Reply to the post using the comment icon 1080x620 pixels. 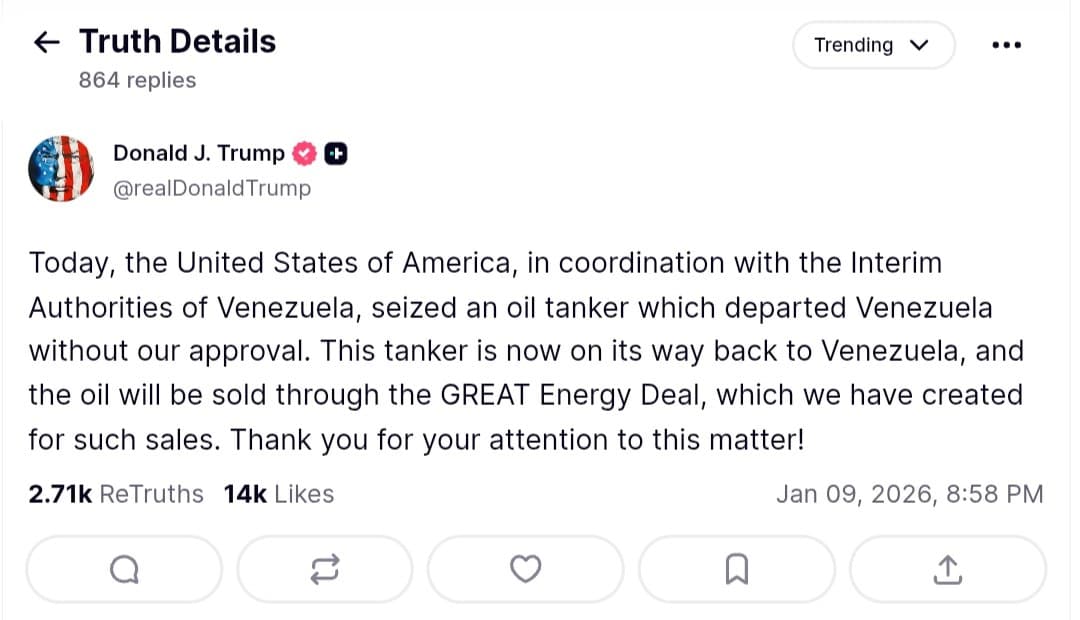click(124, 568)
